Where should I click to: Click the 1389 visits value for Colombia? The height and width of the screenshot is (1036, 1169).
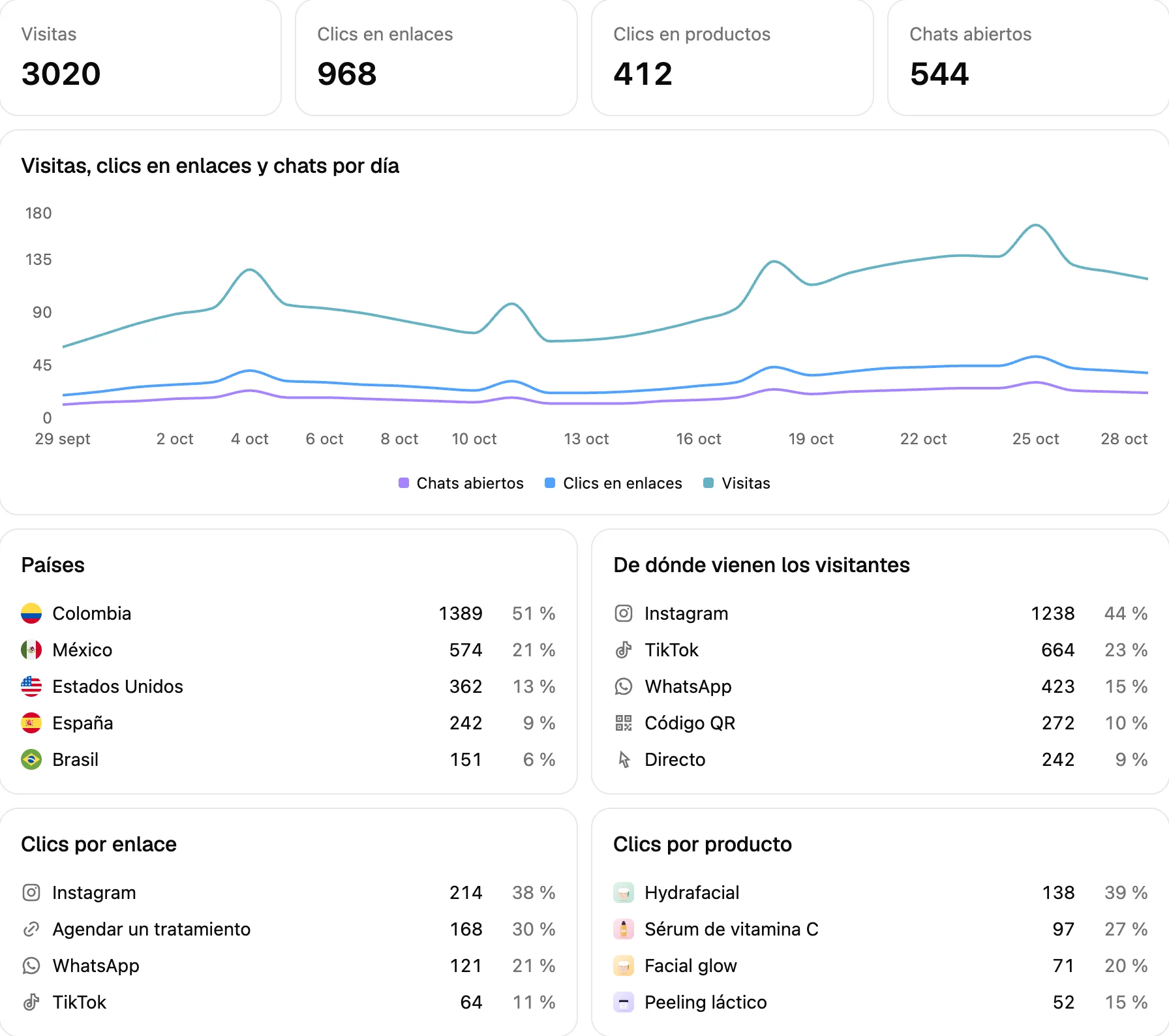(x=461, y=613)
